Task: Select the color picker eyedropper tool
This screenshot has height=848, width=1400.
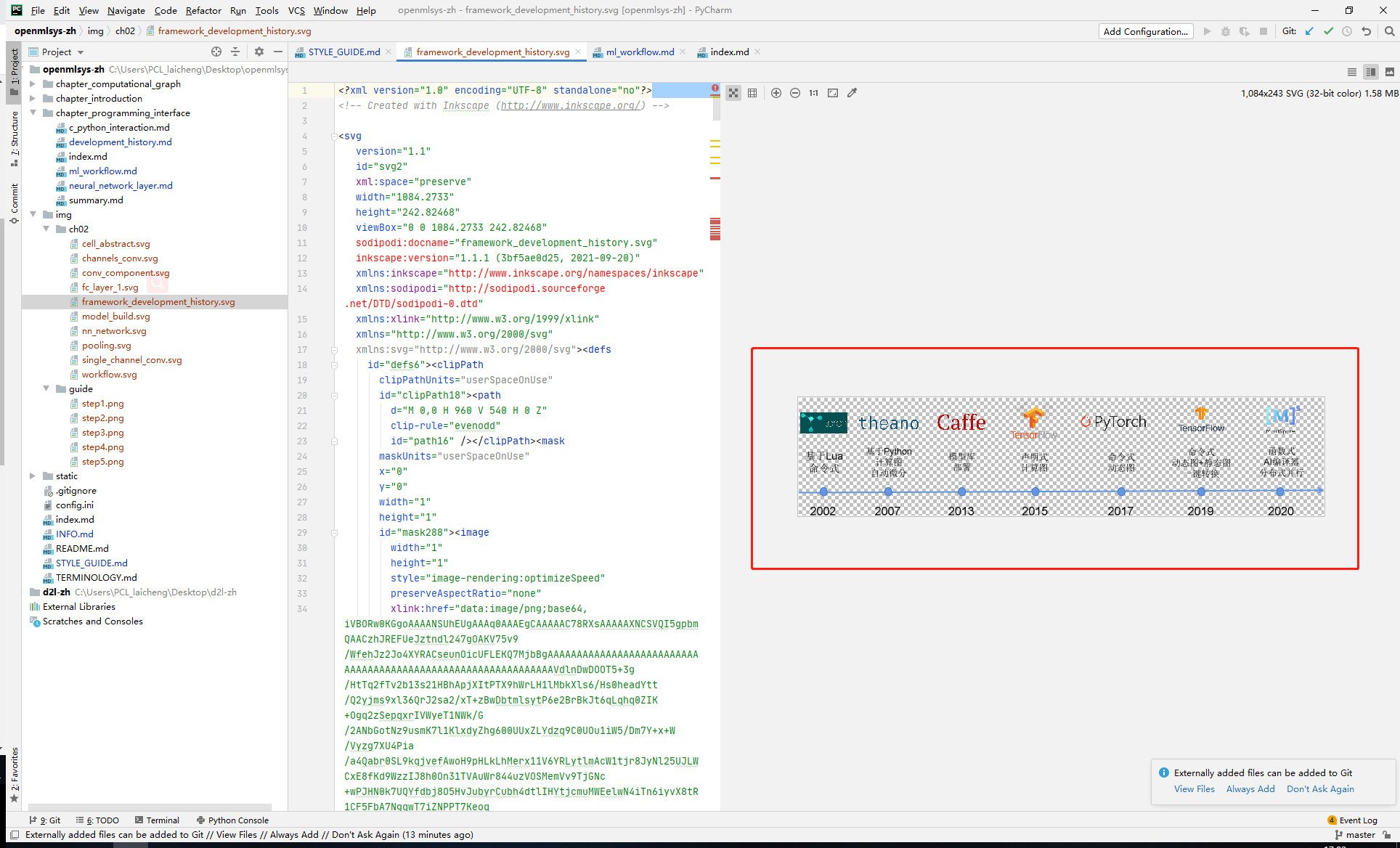Action: point(852,93)
